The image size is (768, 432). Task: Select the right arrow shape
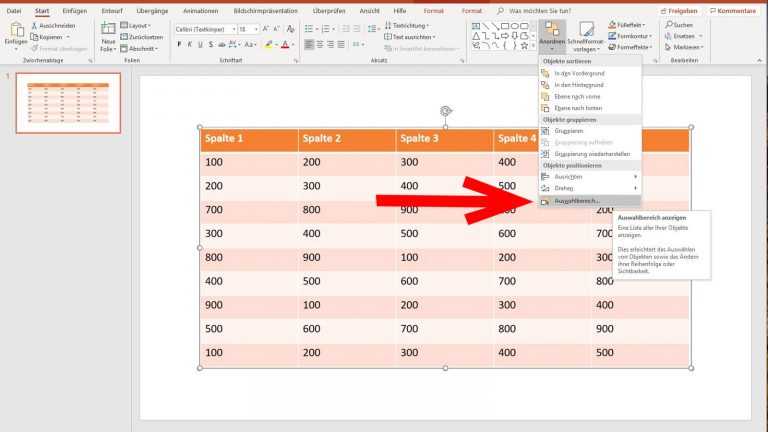[505, 36]
